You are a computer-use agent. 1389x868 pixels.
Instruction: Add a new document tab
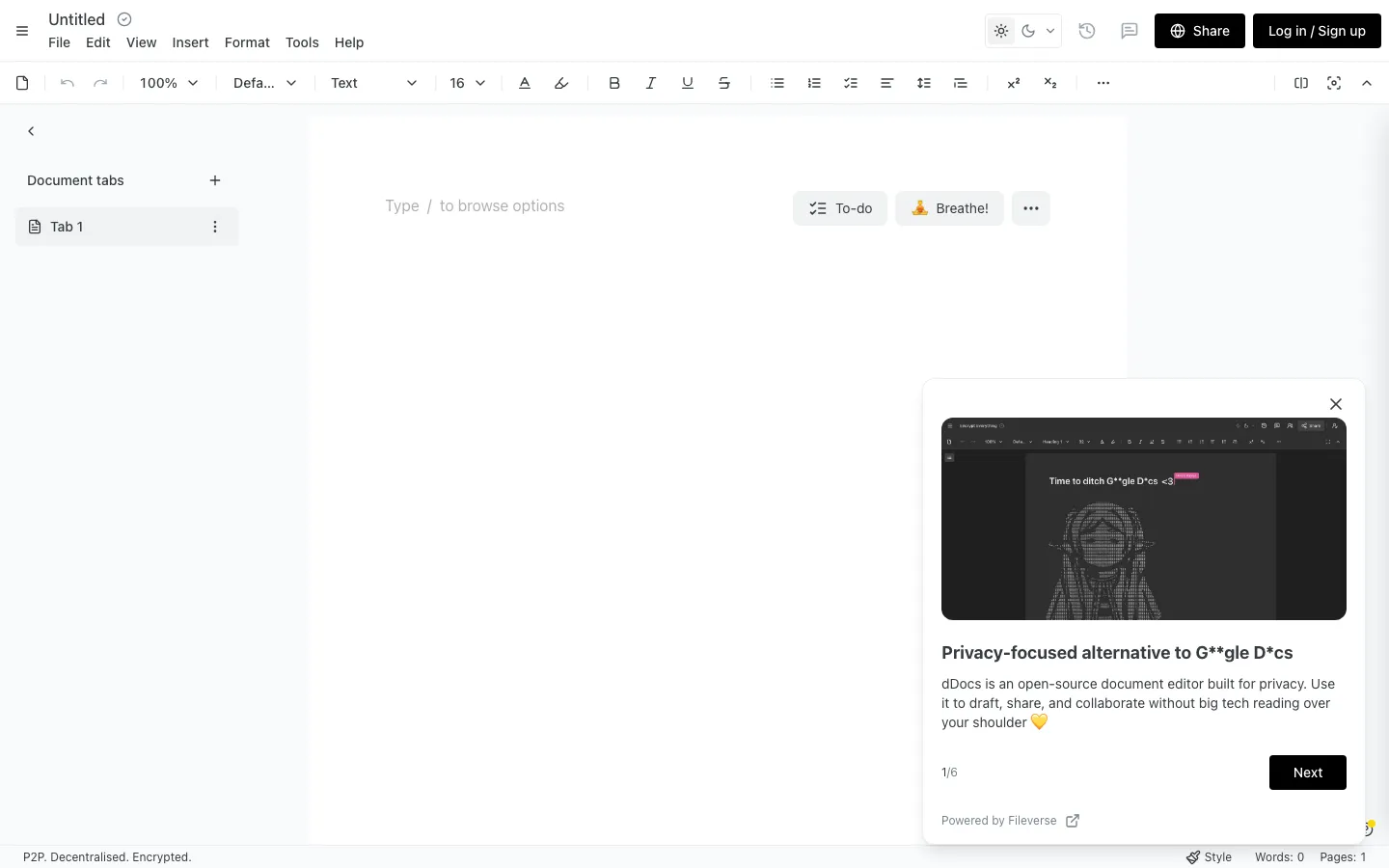(215, 180)
